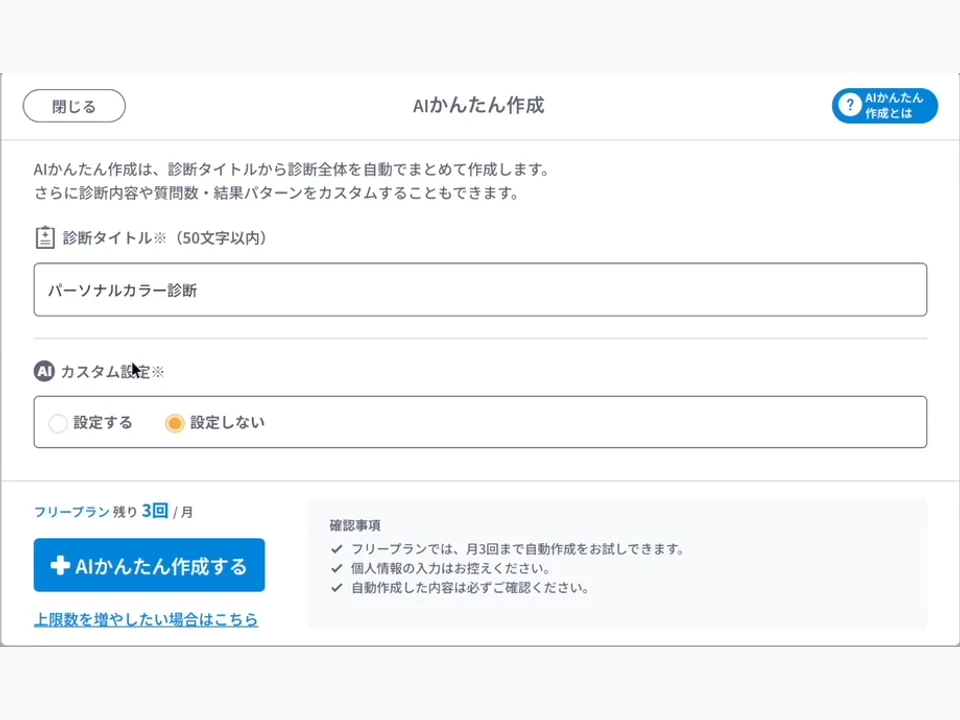Click the checkmark beside 自動作成した内容 line
960x720 pixels.
tap(336, 588)
